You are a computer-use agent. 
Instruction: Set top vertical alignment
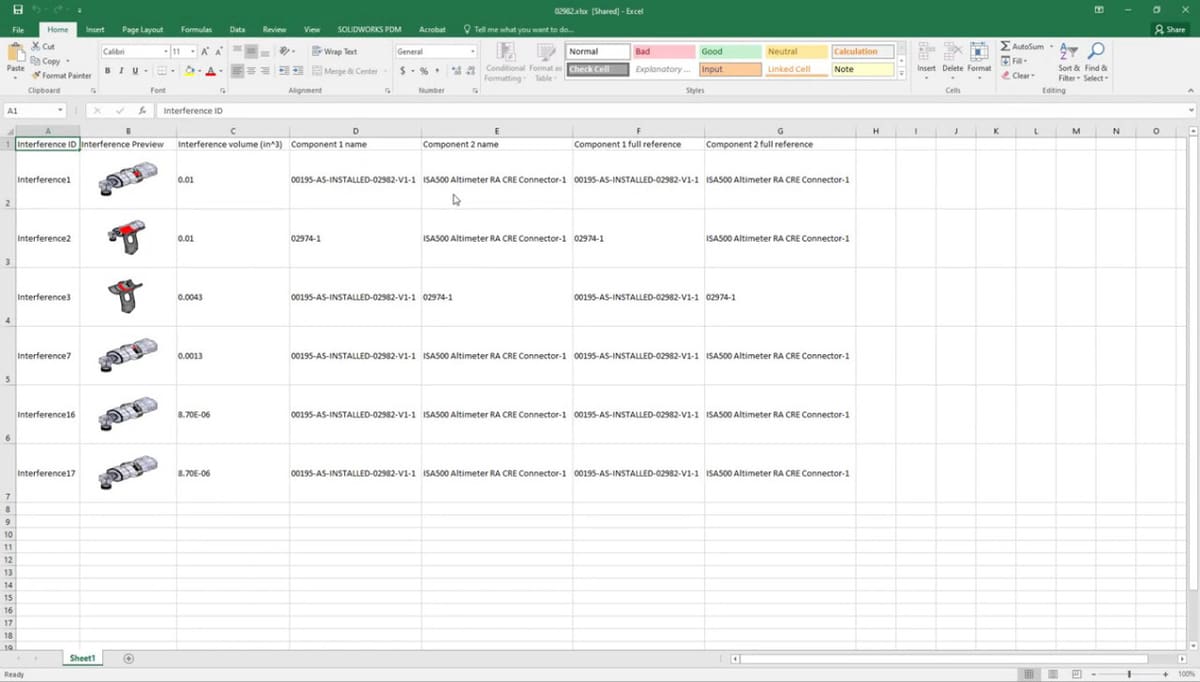tap(237, 51)
